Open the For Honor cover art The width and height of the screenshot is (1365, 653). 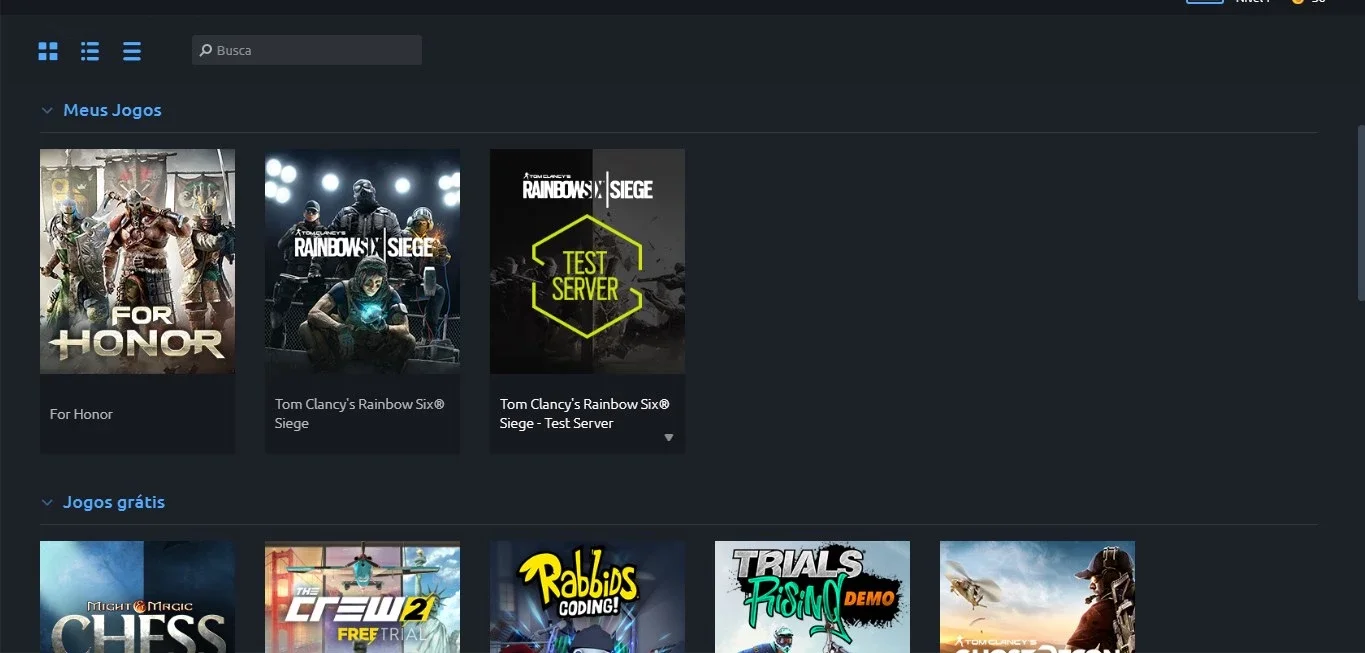(137, 262)
